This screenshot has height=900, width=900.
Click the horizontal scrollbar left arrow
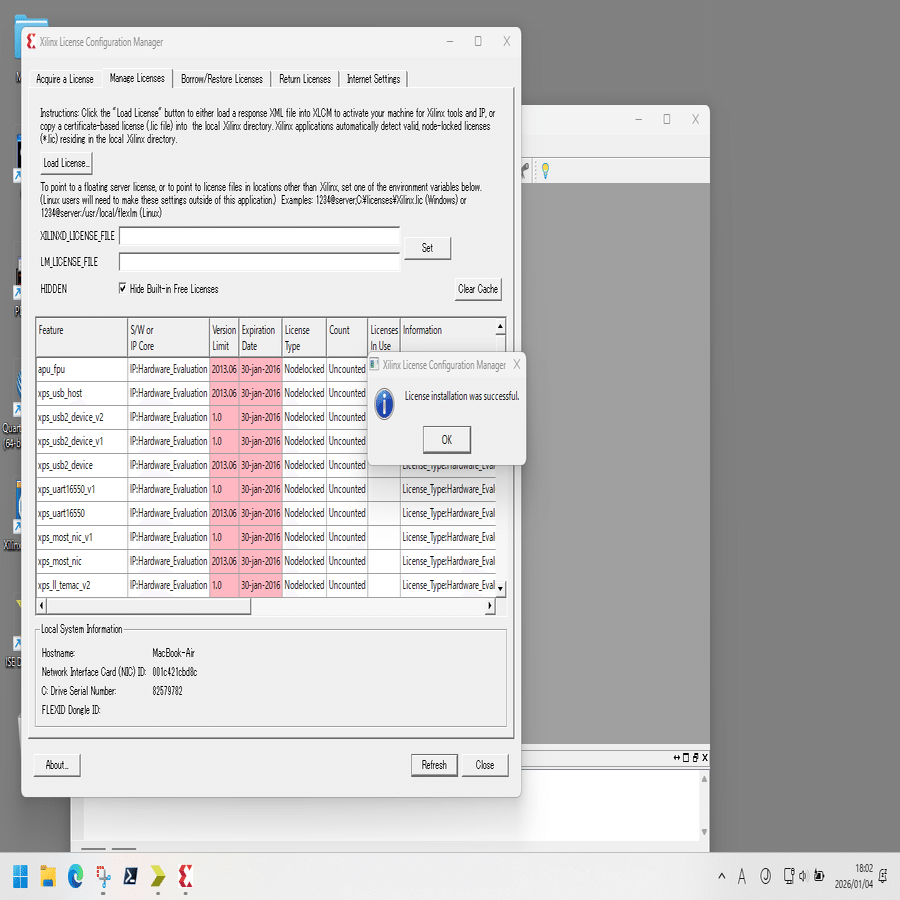[x=41, y=606]
